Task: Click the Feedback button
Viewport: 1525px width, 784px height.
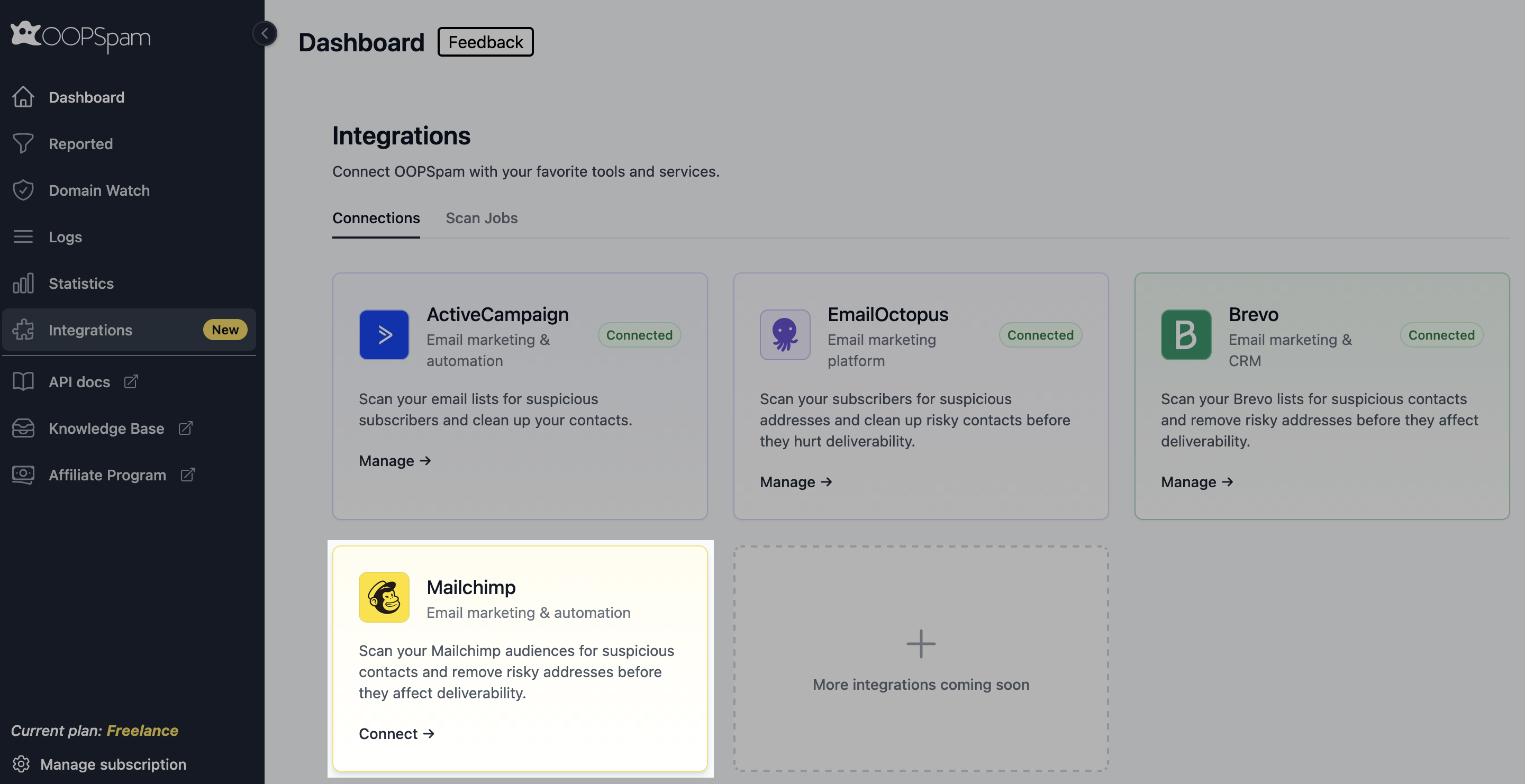Action: point(485,41)
